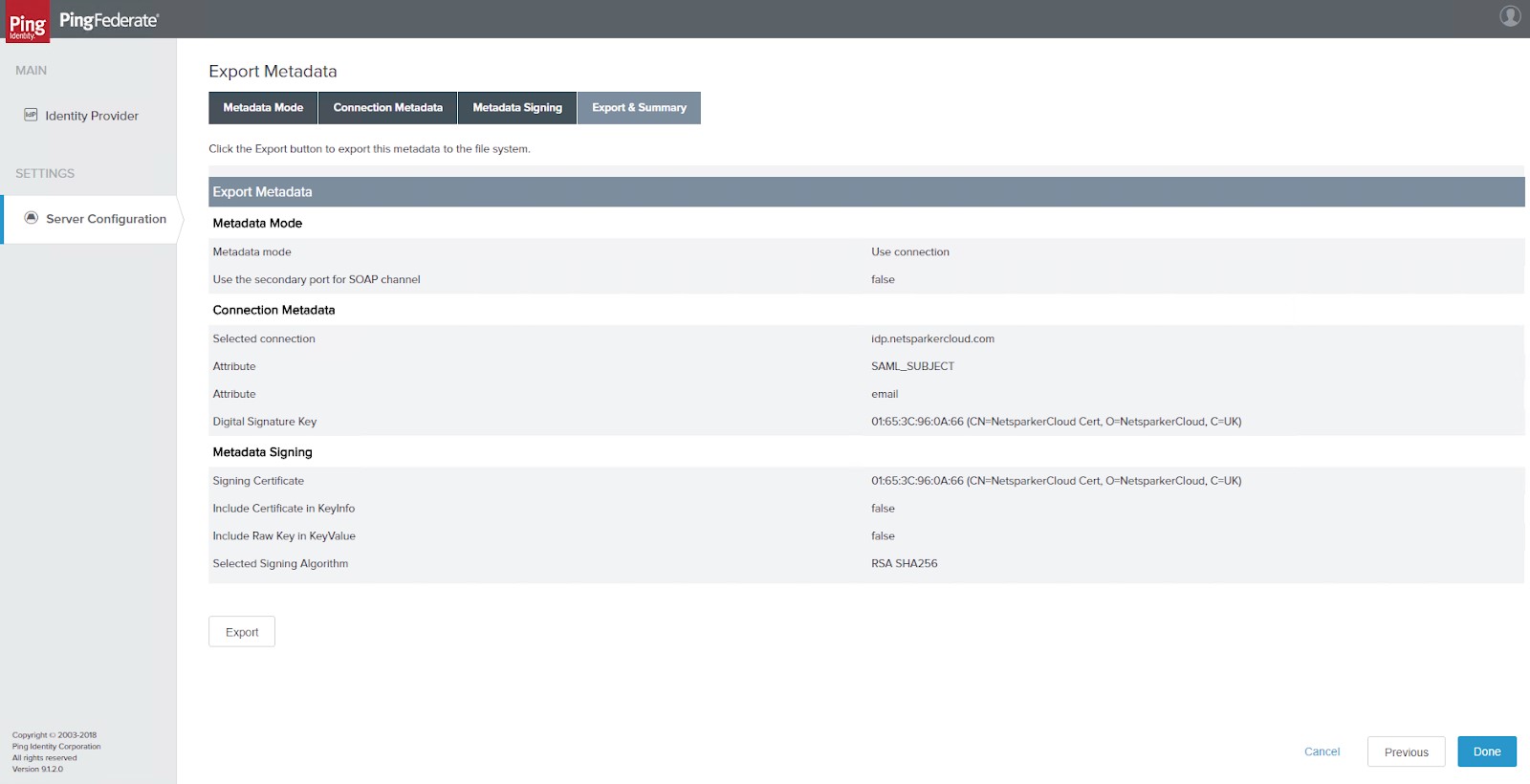Viewport: 1530px width, 784px height.
Task: Click the Ping Identity logo
Action: (27, 22)
